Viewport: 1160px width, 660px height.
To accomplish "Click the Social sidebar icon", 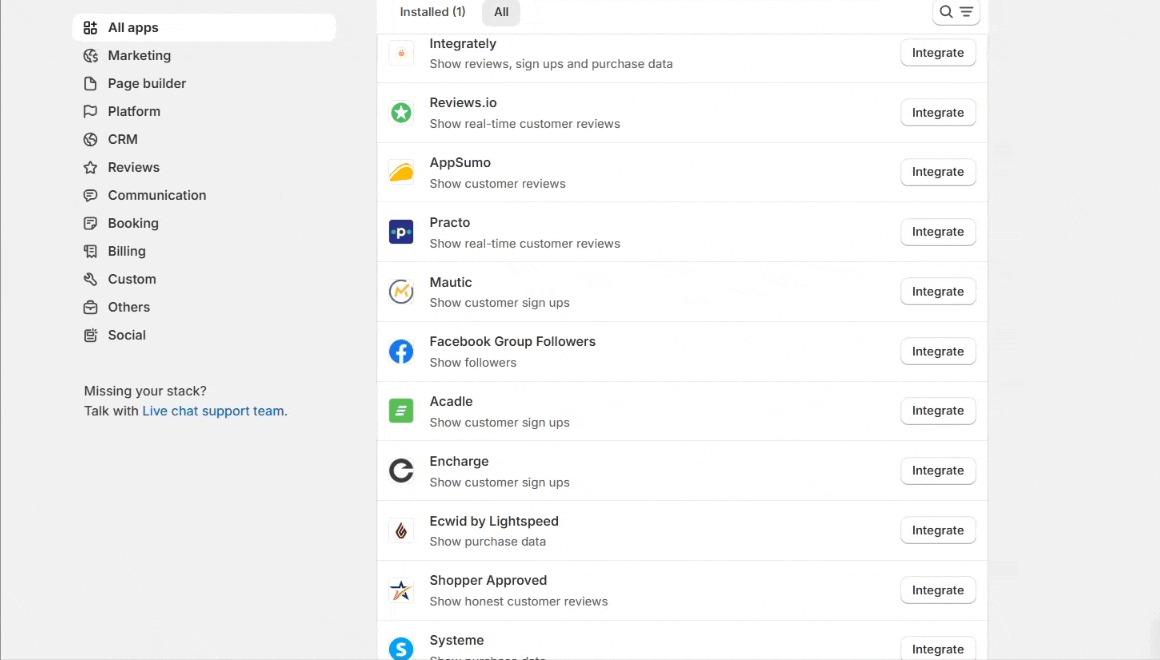I will point(90,335).
